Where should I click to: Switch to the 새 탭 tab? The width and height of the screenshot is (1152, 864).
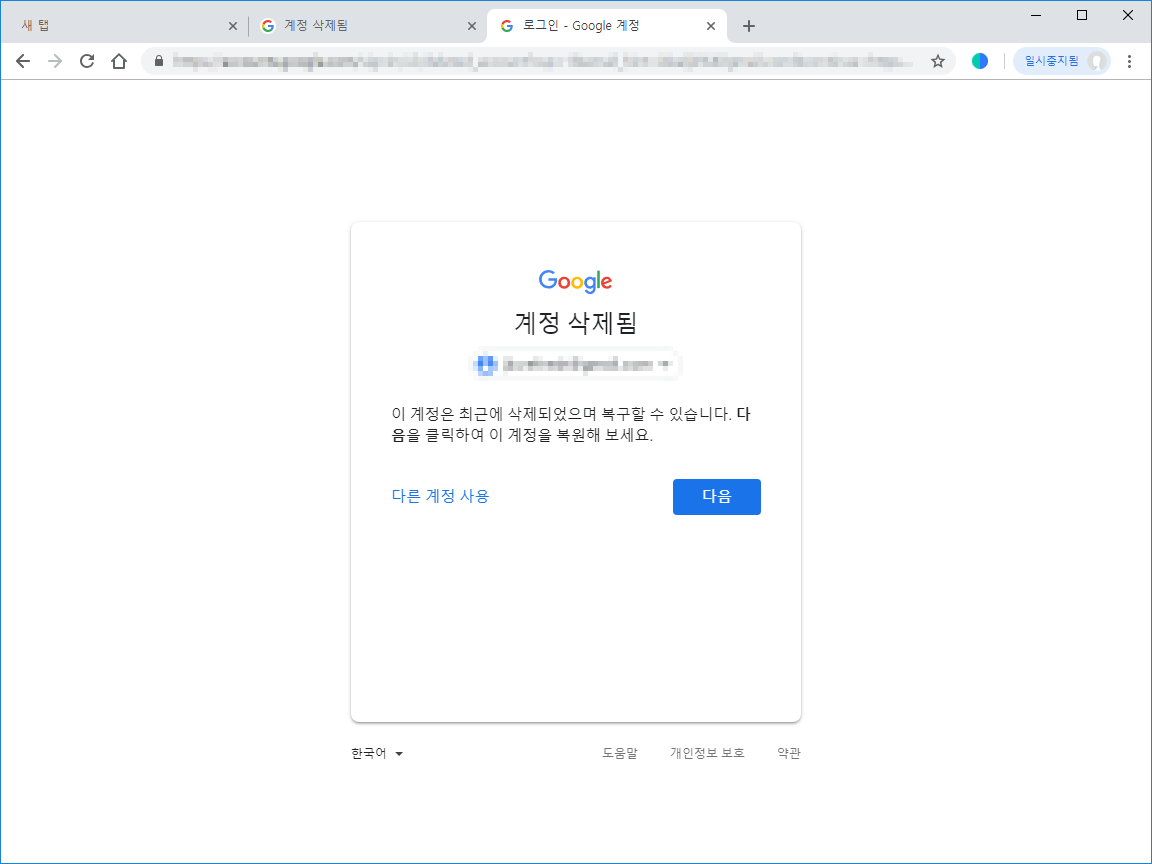point(125,26)
